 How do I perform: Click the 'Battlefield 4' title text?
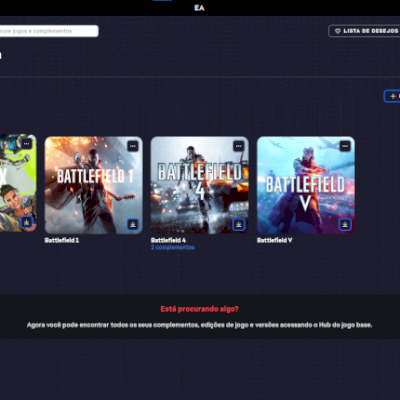pos(168,240)
